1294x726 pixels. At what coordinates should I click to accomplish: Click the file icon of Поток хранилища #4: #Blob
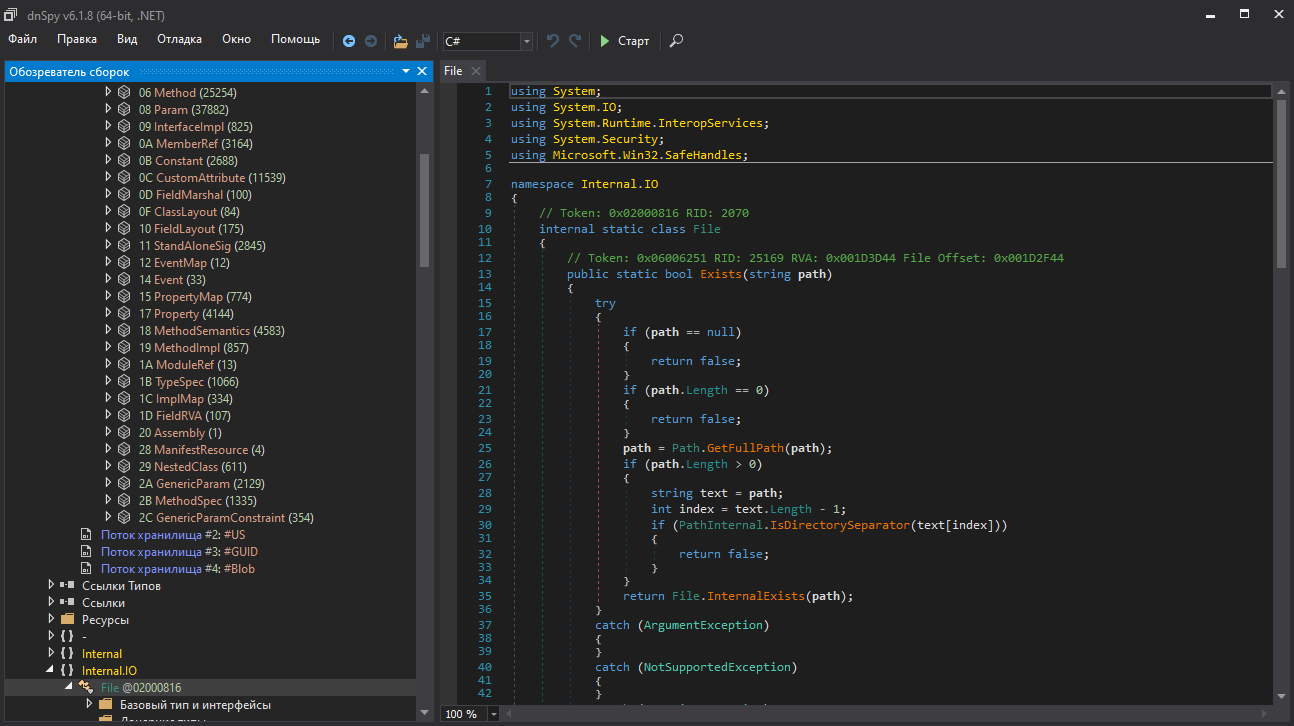click(87, 569)
